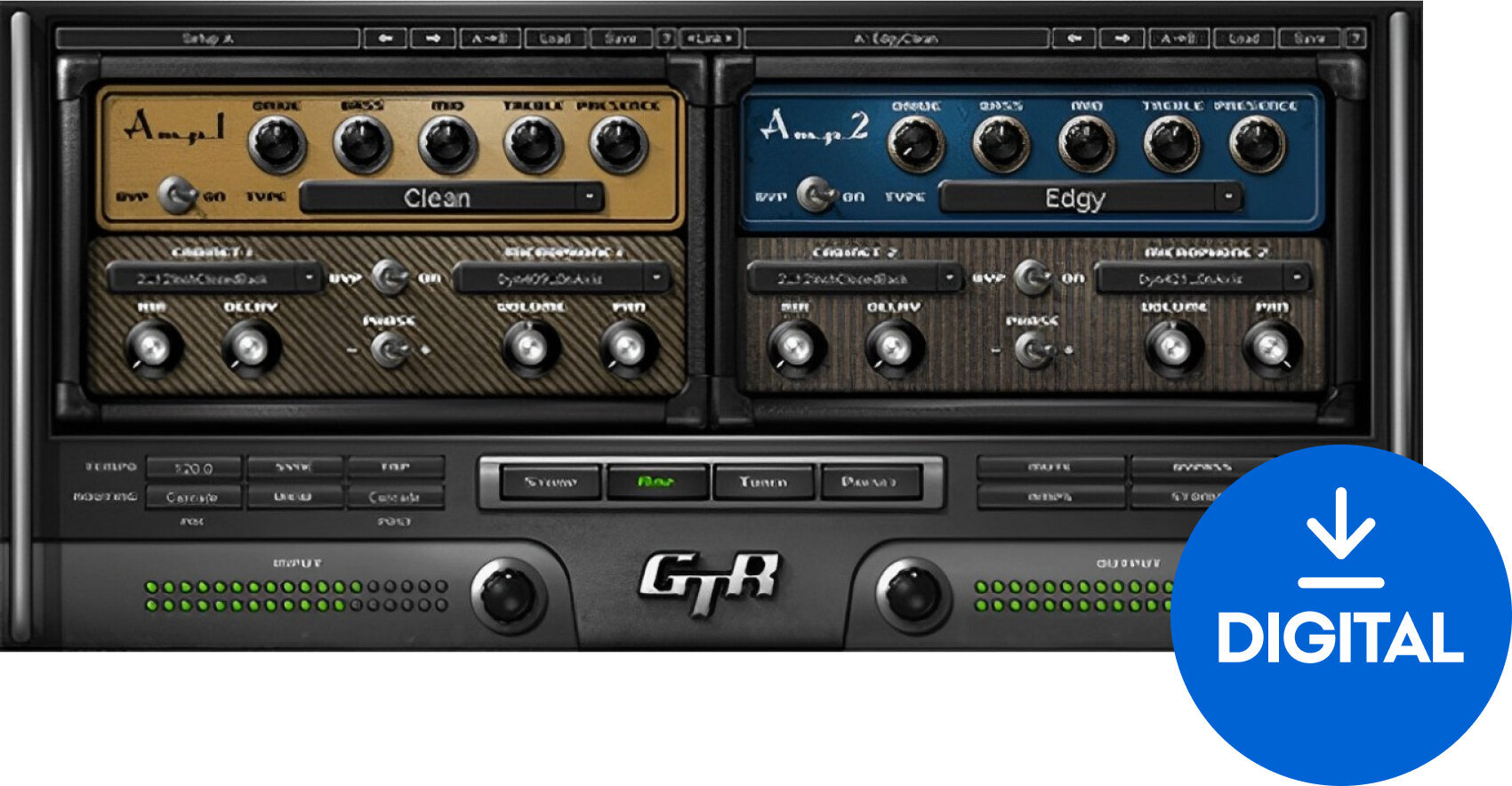Screen dimensions: 1512x786
Task: Adjust the Amp 2 Mid knob
Action: coord(1087,145)
